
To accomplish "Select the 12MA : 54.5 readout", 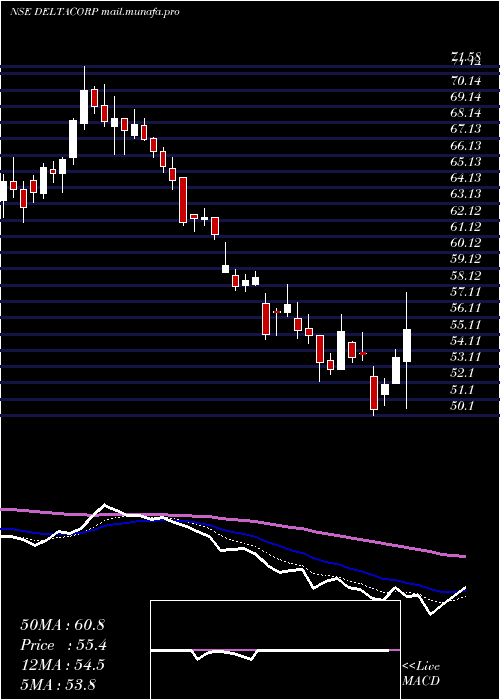I will (x=62, y=665).
